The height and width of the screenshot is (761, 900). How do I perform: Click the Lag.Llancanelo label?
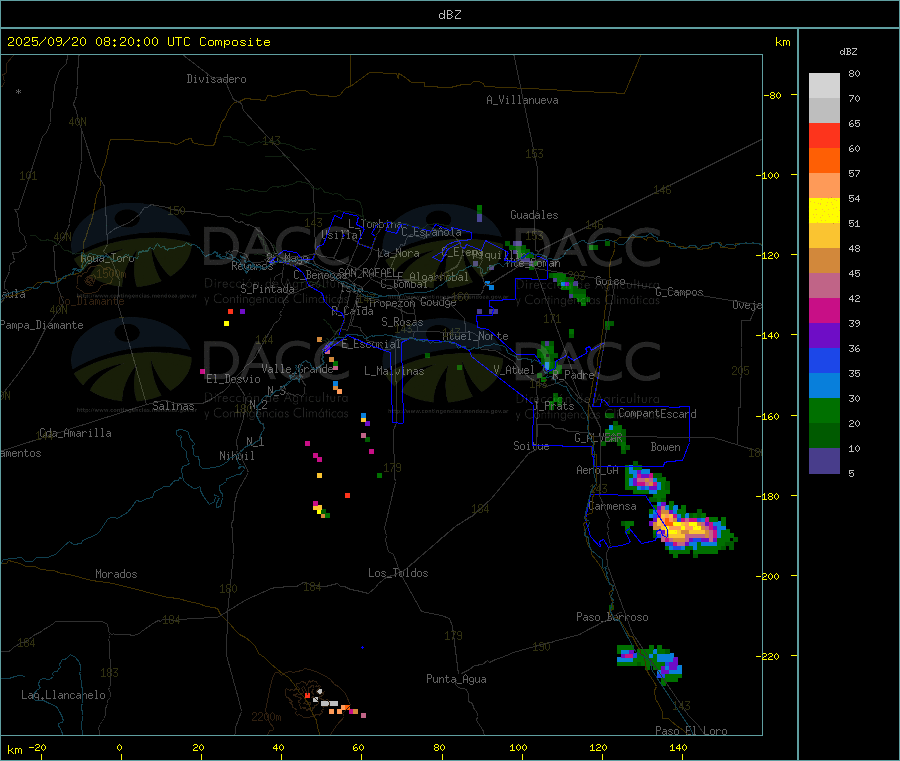coord(64,695)
